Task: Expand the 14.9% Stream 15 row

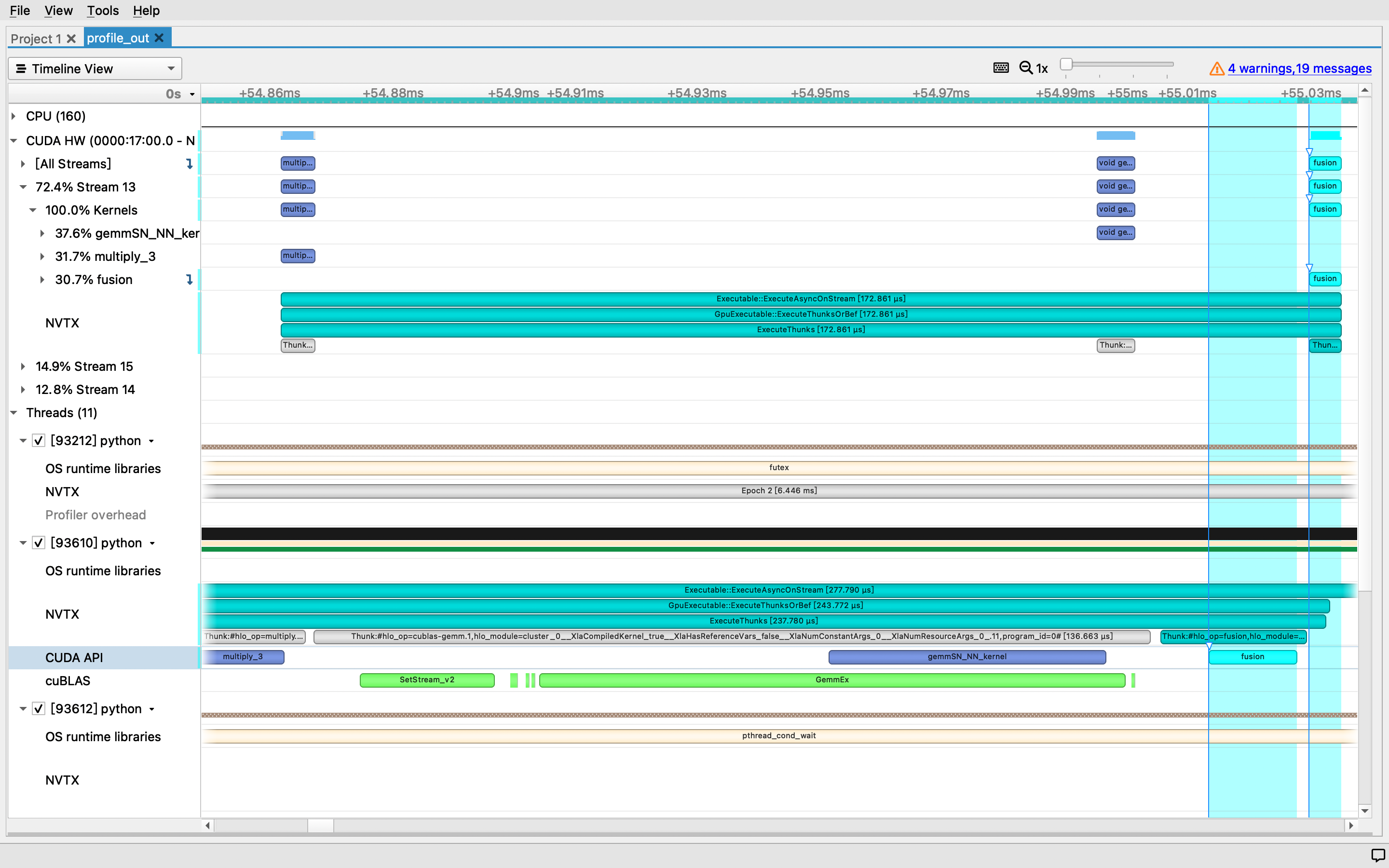Action: pyautogui.click(x=23, y=366)
